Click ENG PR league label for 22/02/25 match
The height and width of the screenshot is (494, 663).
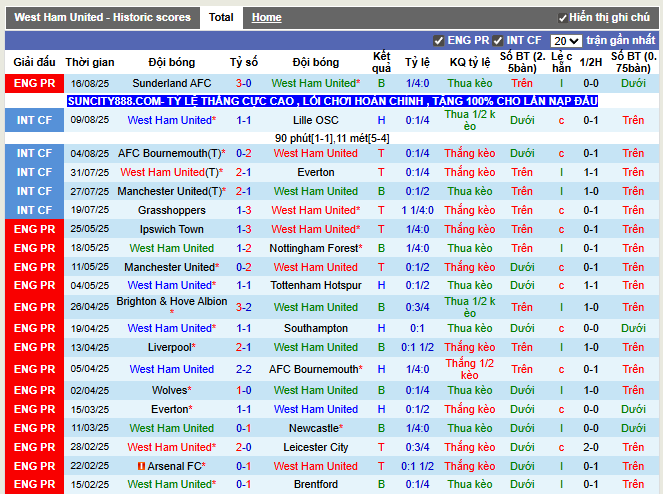(34, 466)
